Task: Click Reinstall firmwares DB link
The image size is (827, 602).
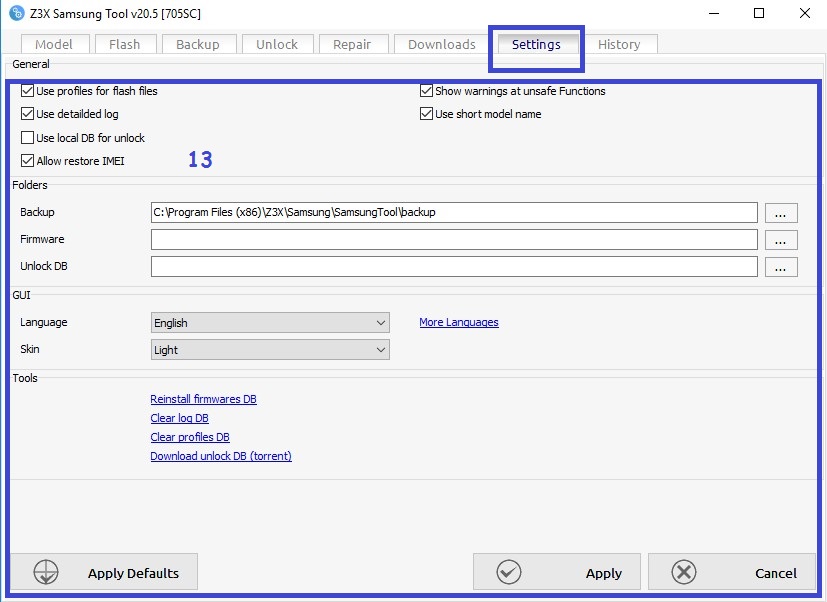Action: [204, 399]
